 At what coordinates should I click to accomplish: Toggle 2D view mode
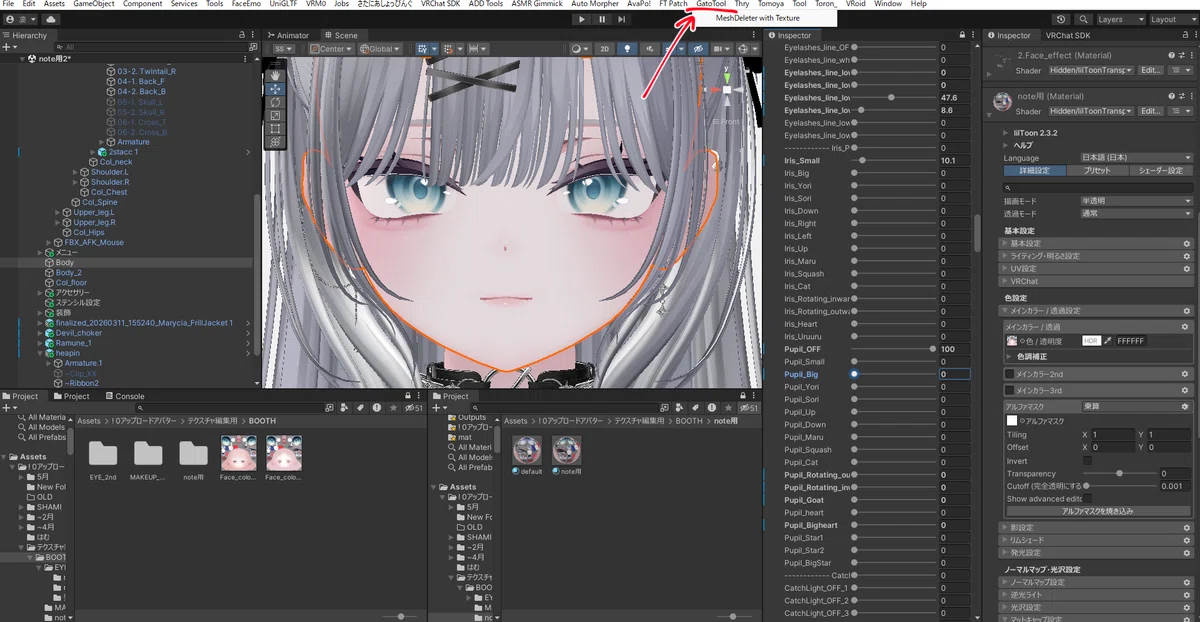(605, 49)
